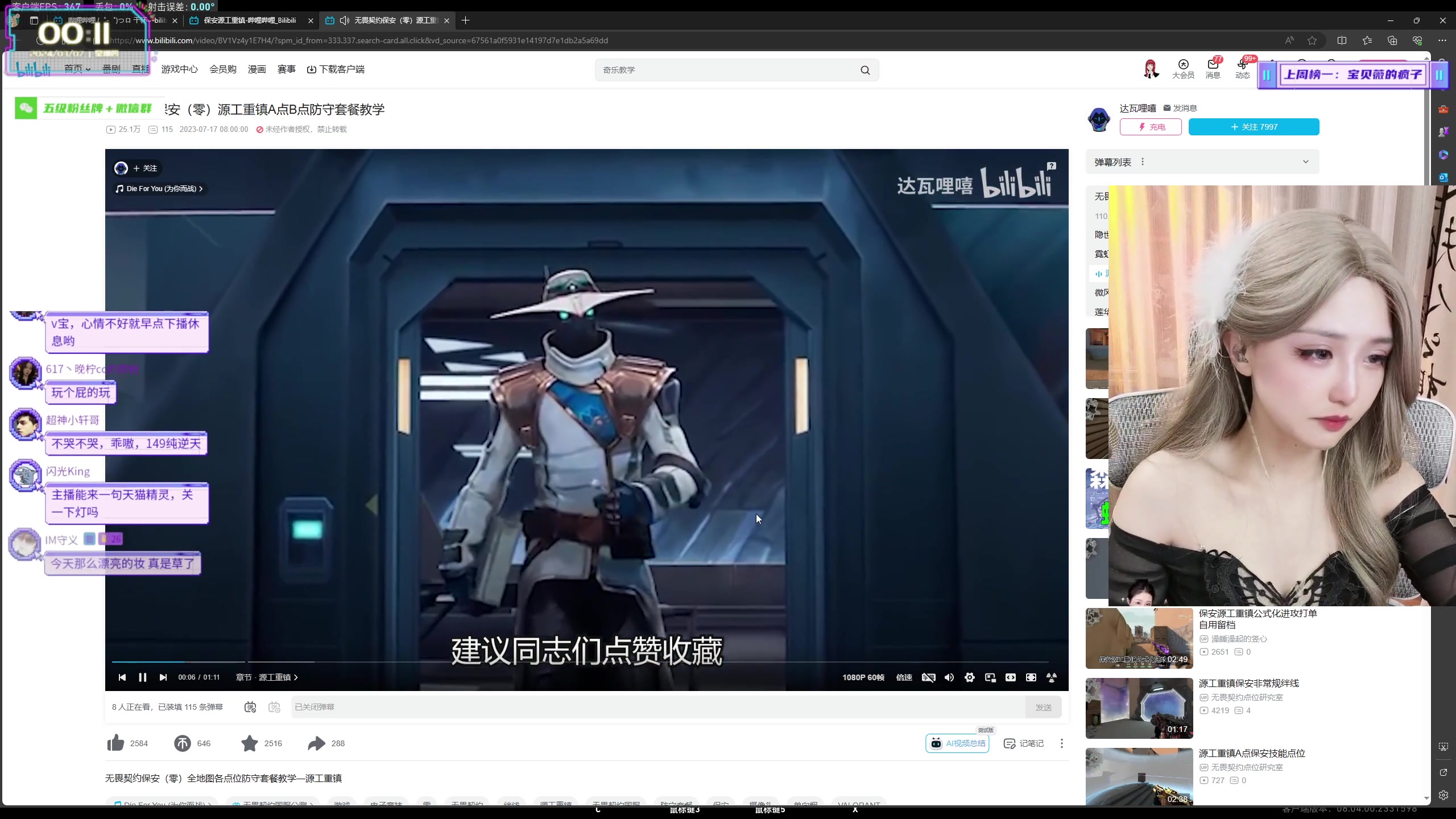The width and height of the screenshot is (1456, 819).
Task: Click the help question mark on the player
Action: click(x=1052, y=166)
